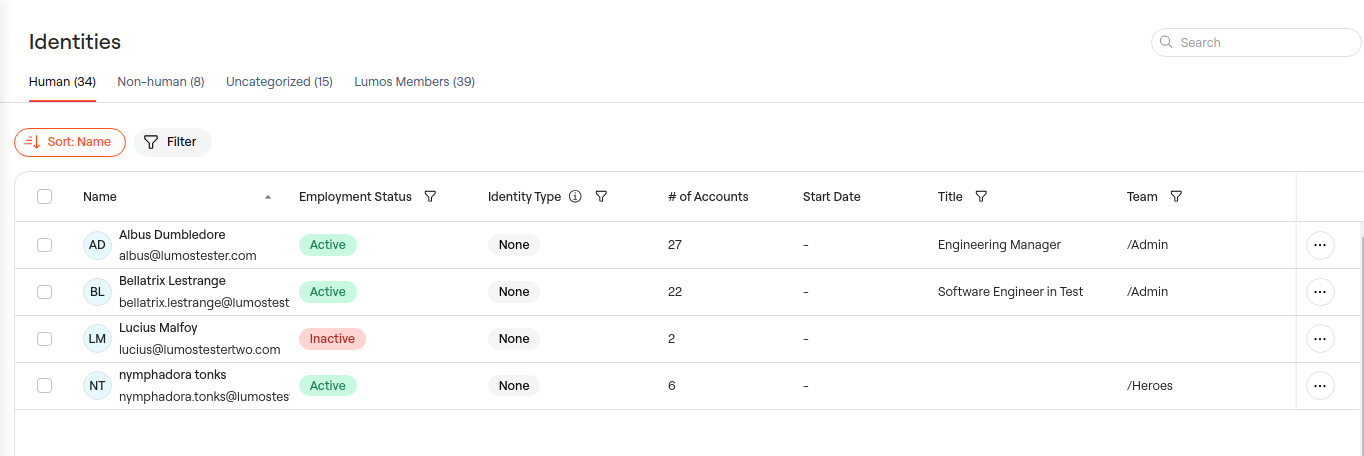Open the Uncategorized (15) tab
The image size is (1364, 456).
click(x=279, y=82)
